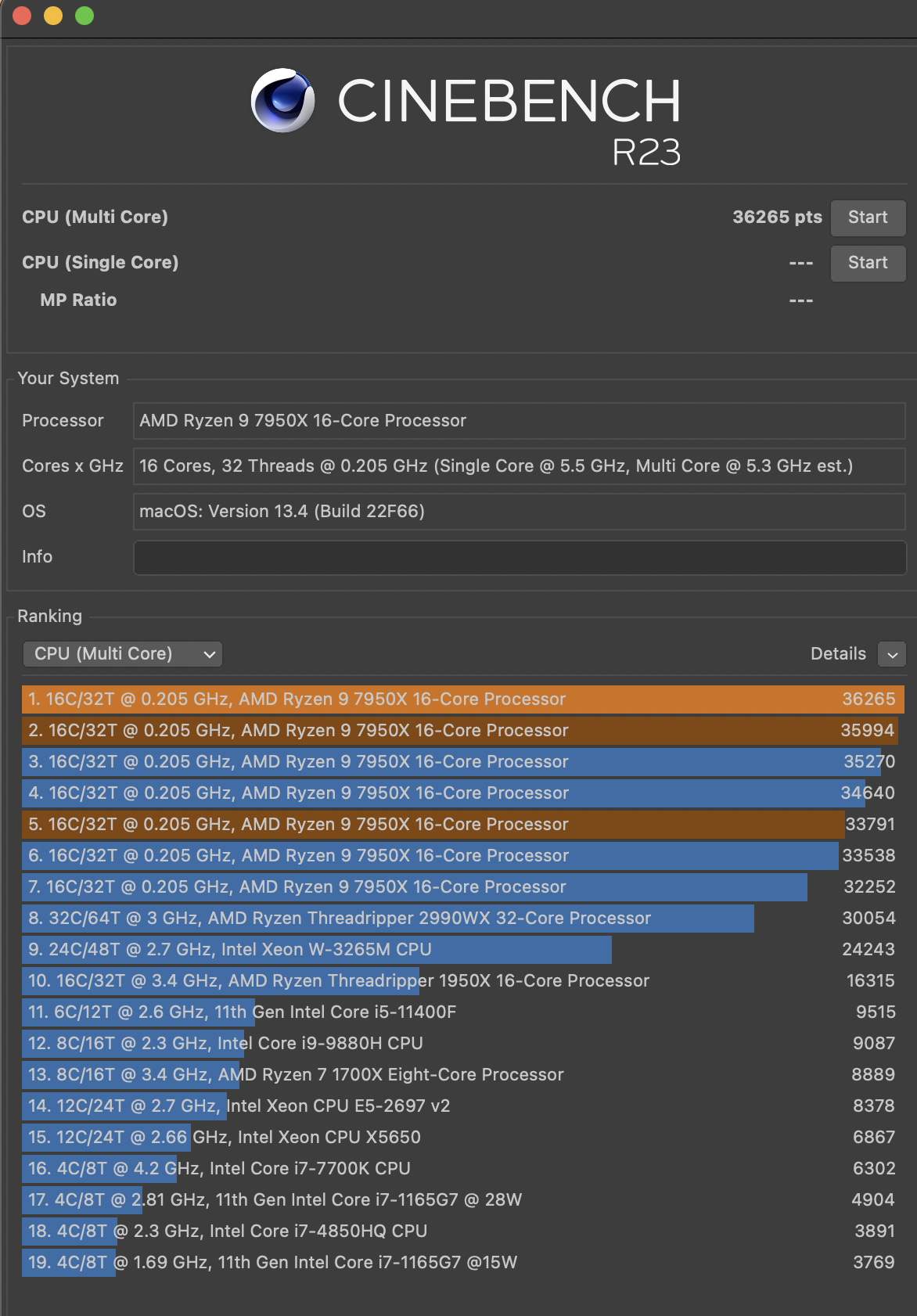
Task: Select ranking row 4 scoring 34640
Action: [463, 793]
